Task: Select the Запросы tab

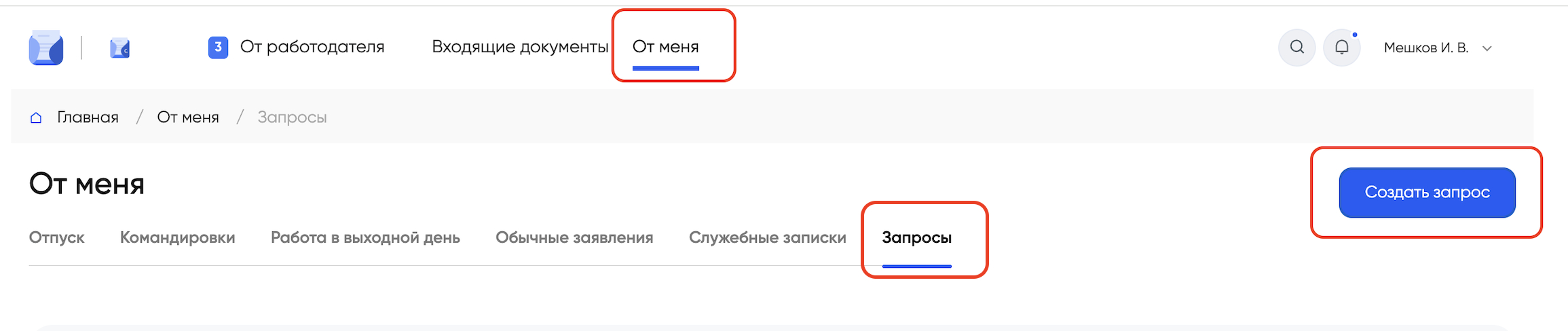Action: pos(916,237)
